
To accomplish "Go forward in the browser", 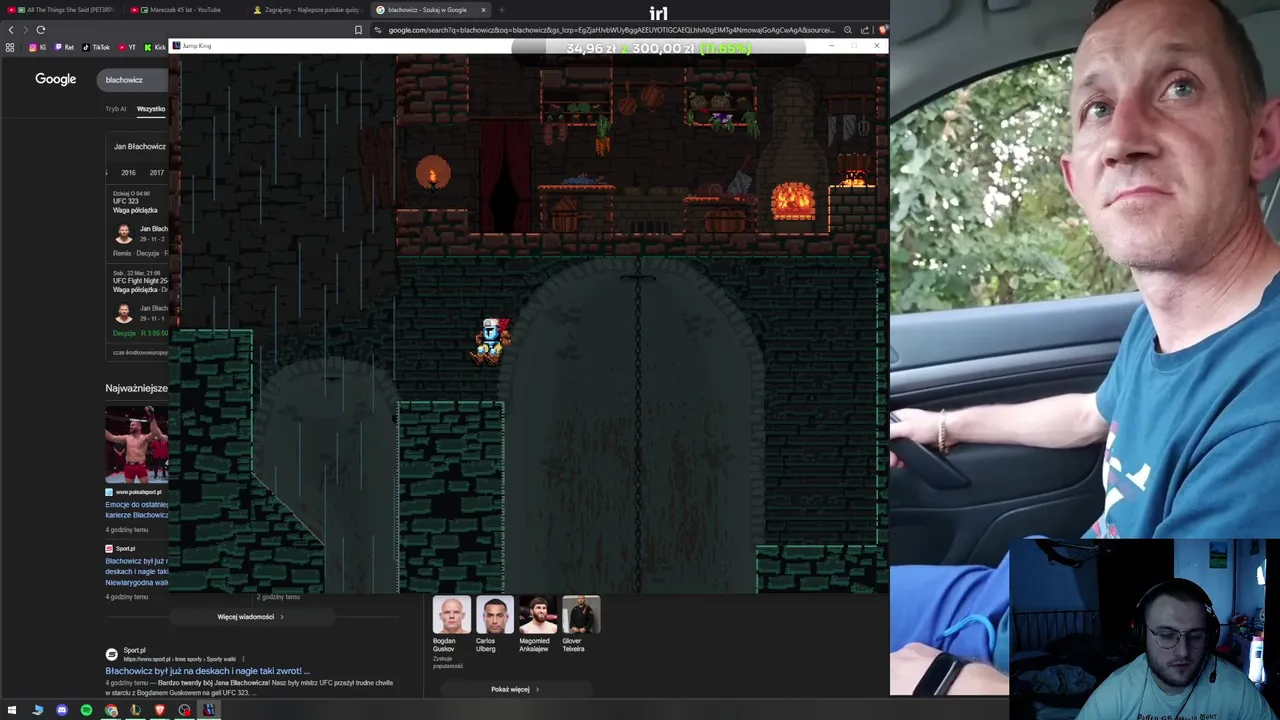I will [x=26, y=30].
